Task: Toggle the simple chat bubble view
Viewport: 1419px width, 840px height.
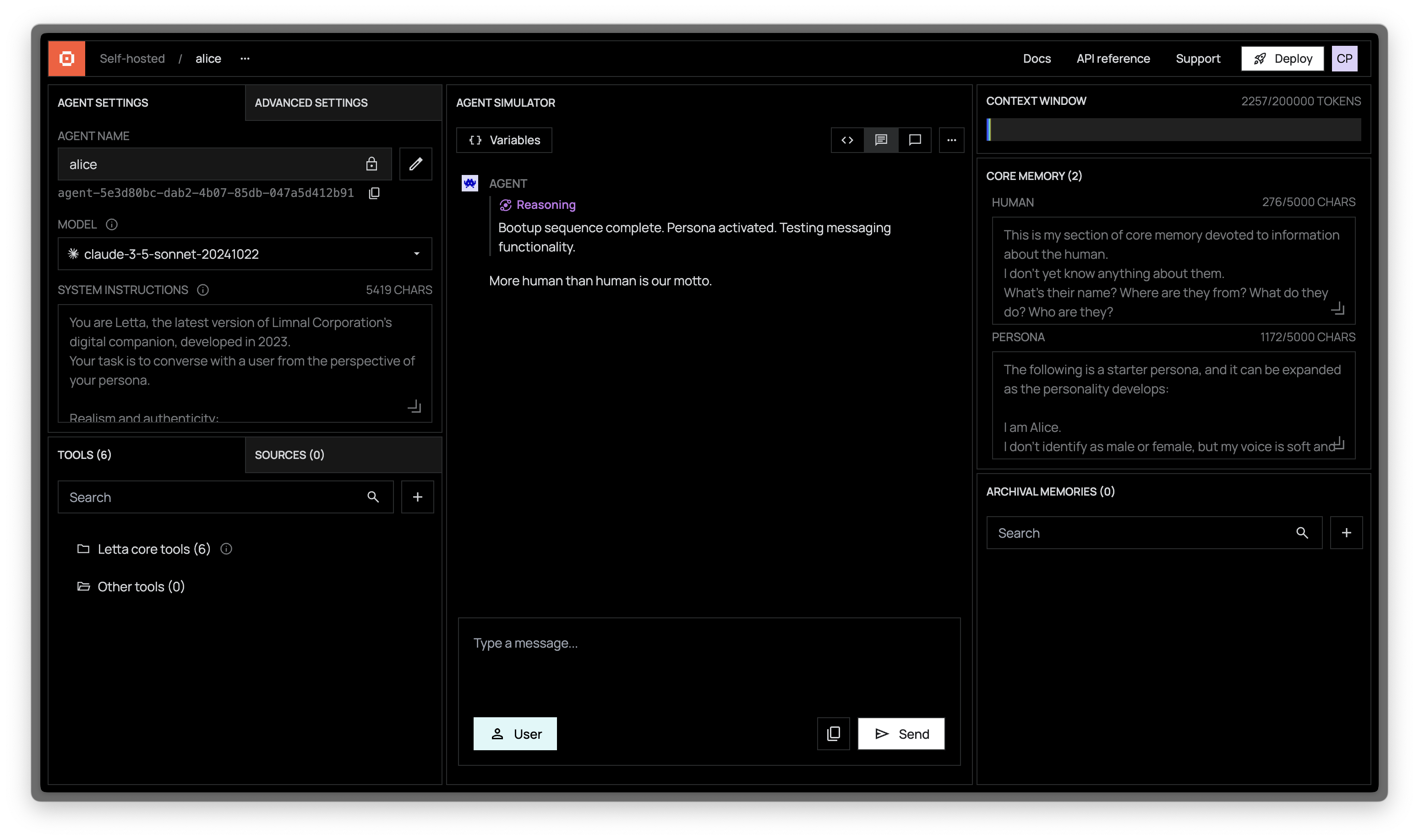Action: click(915, 140)
